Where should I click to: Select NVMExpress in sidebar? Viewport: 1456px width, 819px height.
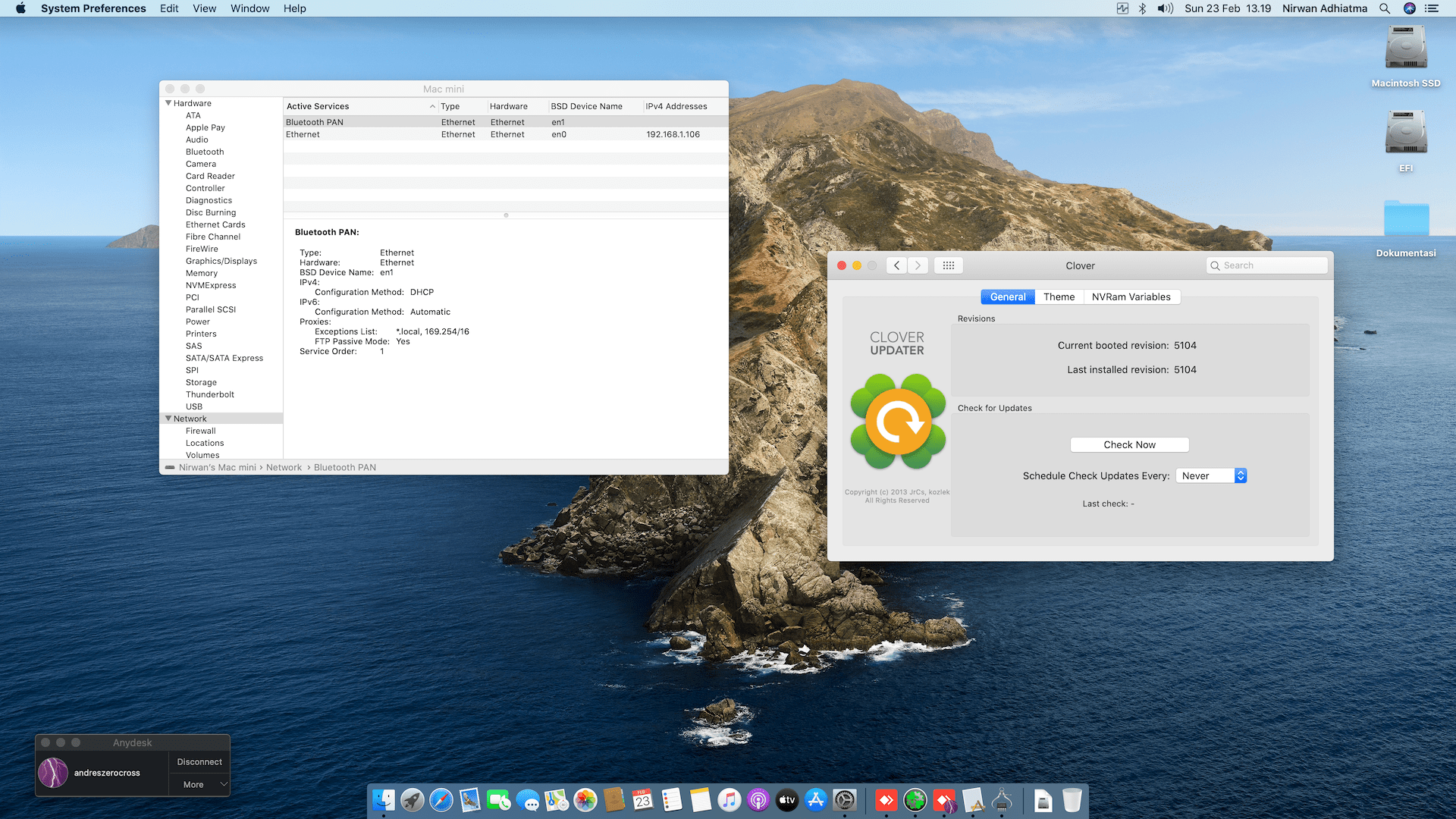coord(211,285)
